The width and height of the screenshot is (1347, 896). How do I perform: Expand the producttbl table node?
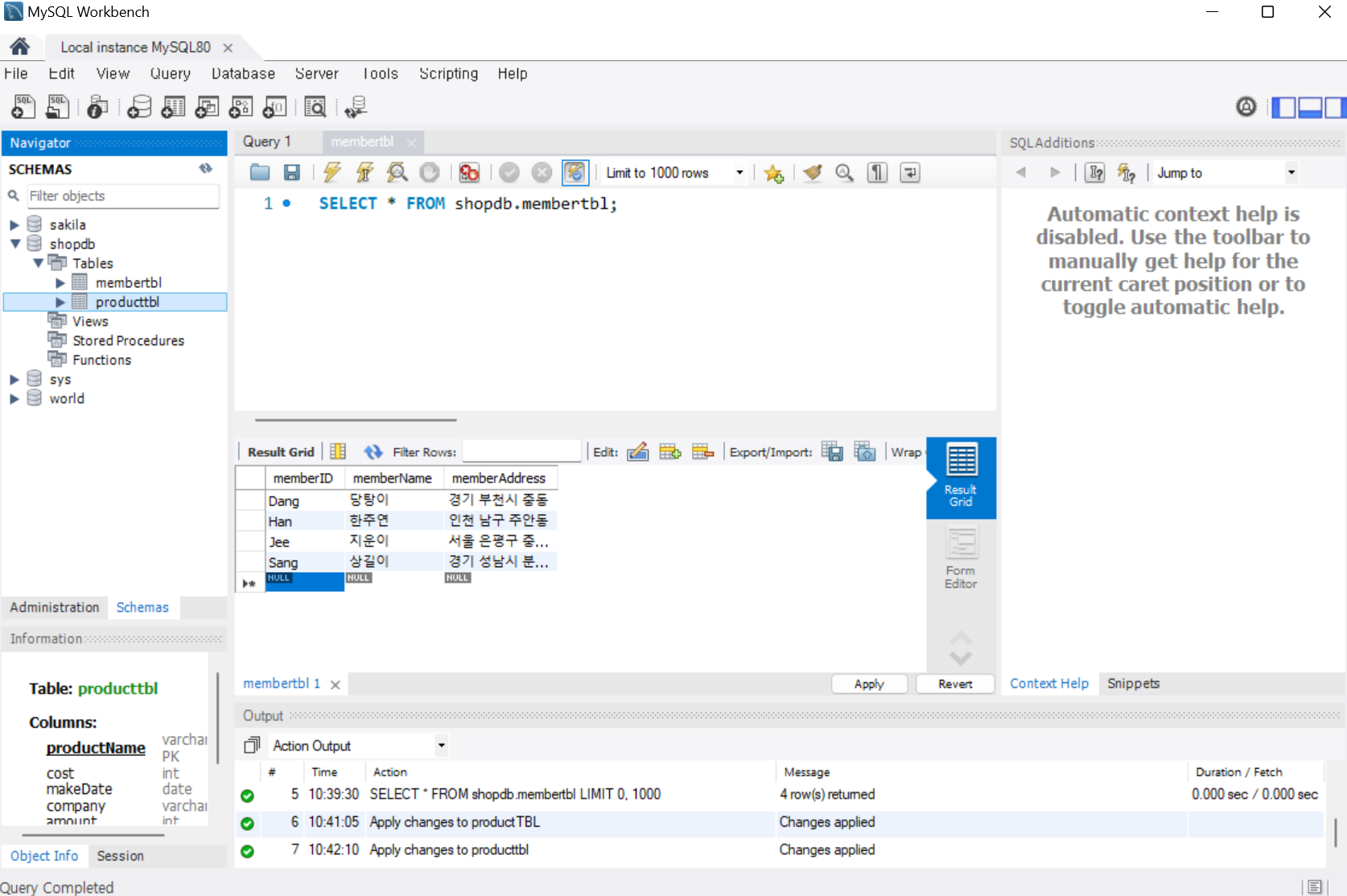pyautogui.click(x=60, y=302)
